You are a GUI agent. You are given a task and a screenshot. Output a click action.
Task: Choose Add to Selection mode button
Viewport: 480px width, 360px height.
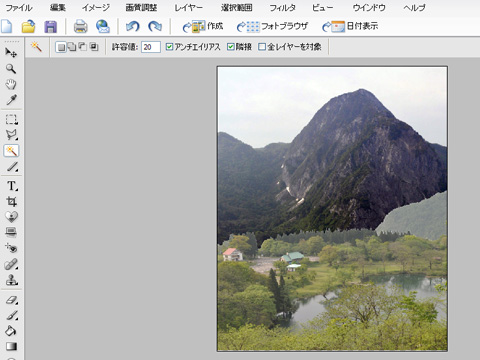72,47
